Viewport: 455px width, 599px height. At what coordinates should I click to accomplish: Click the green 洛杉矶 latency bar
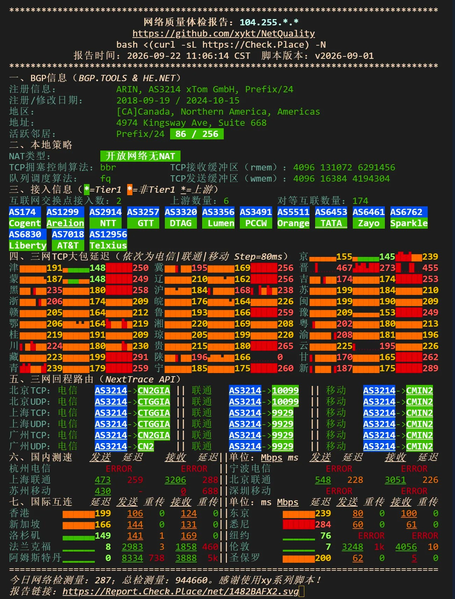click(78, 537)
